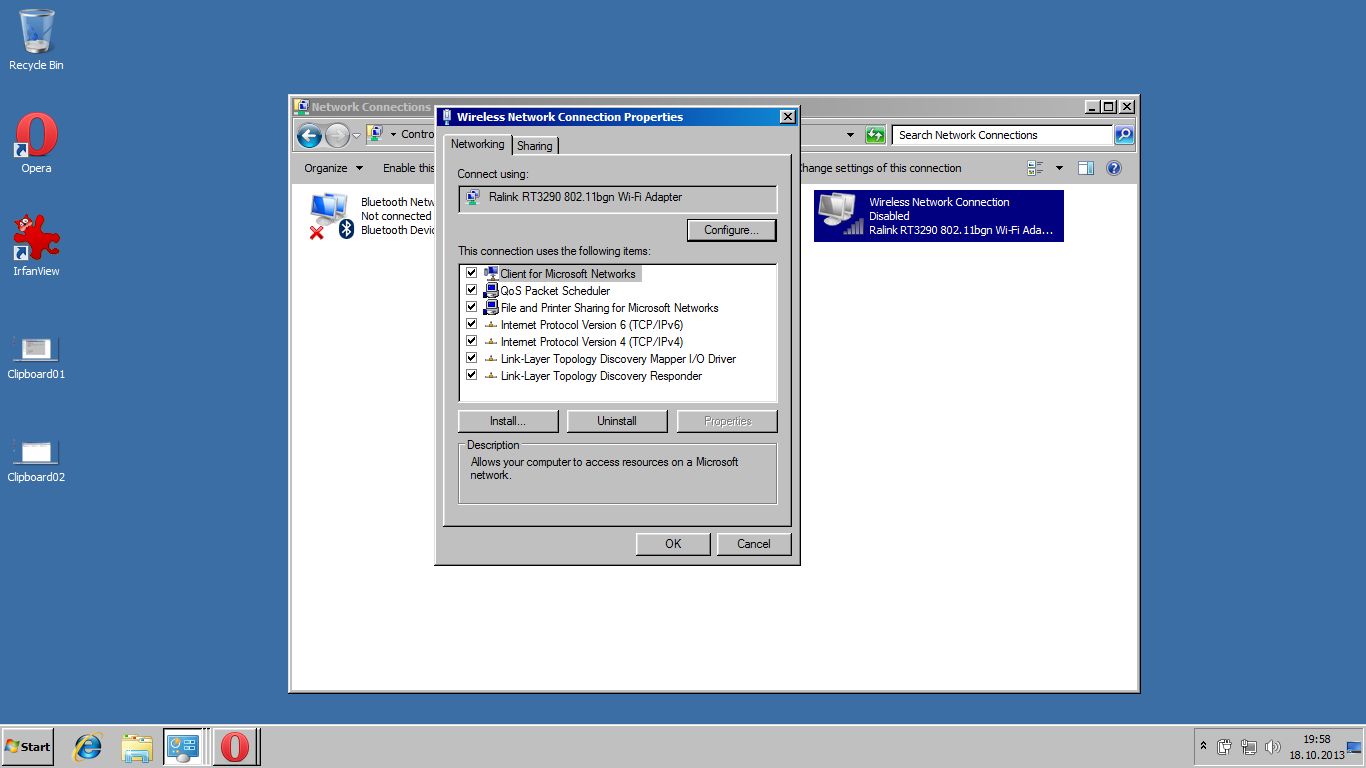Close the Wireless Network Connection Properties dialog
Viewport: 1366px width, 768px height.
click(787, 117)
